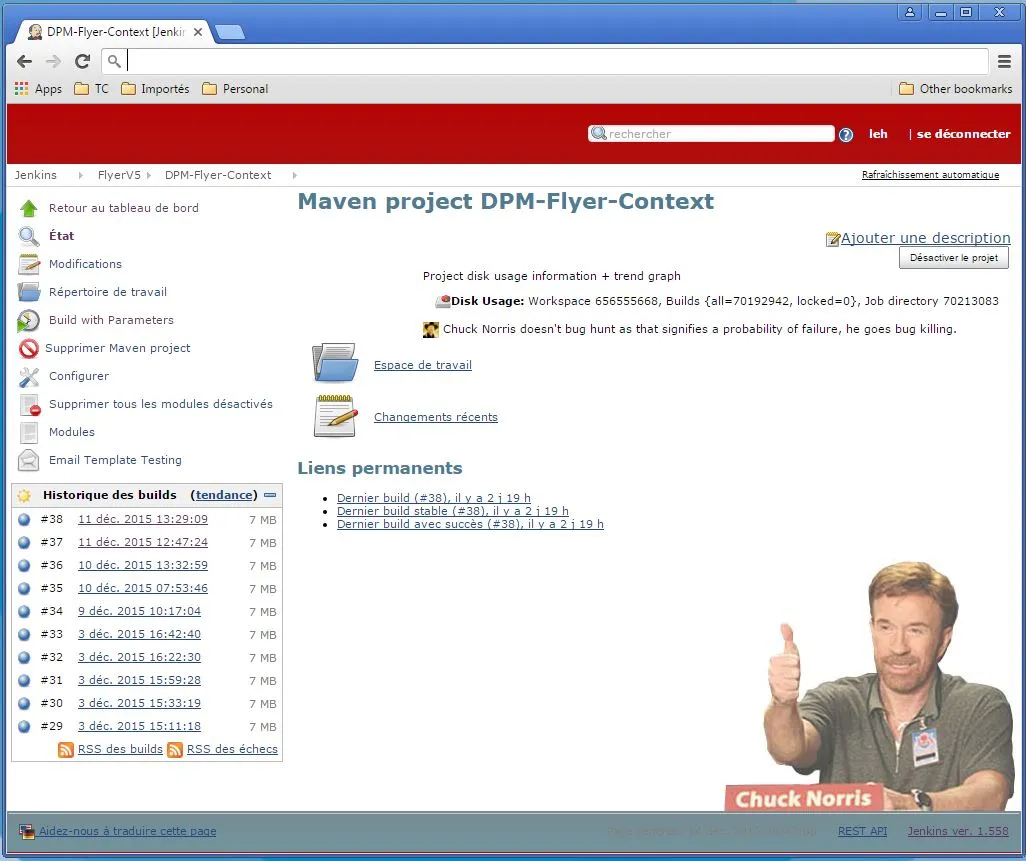Open the Importés bookmarks folder
This screenshot has width=1026, height=861.
pyautogui.click(x=155, y=89)
